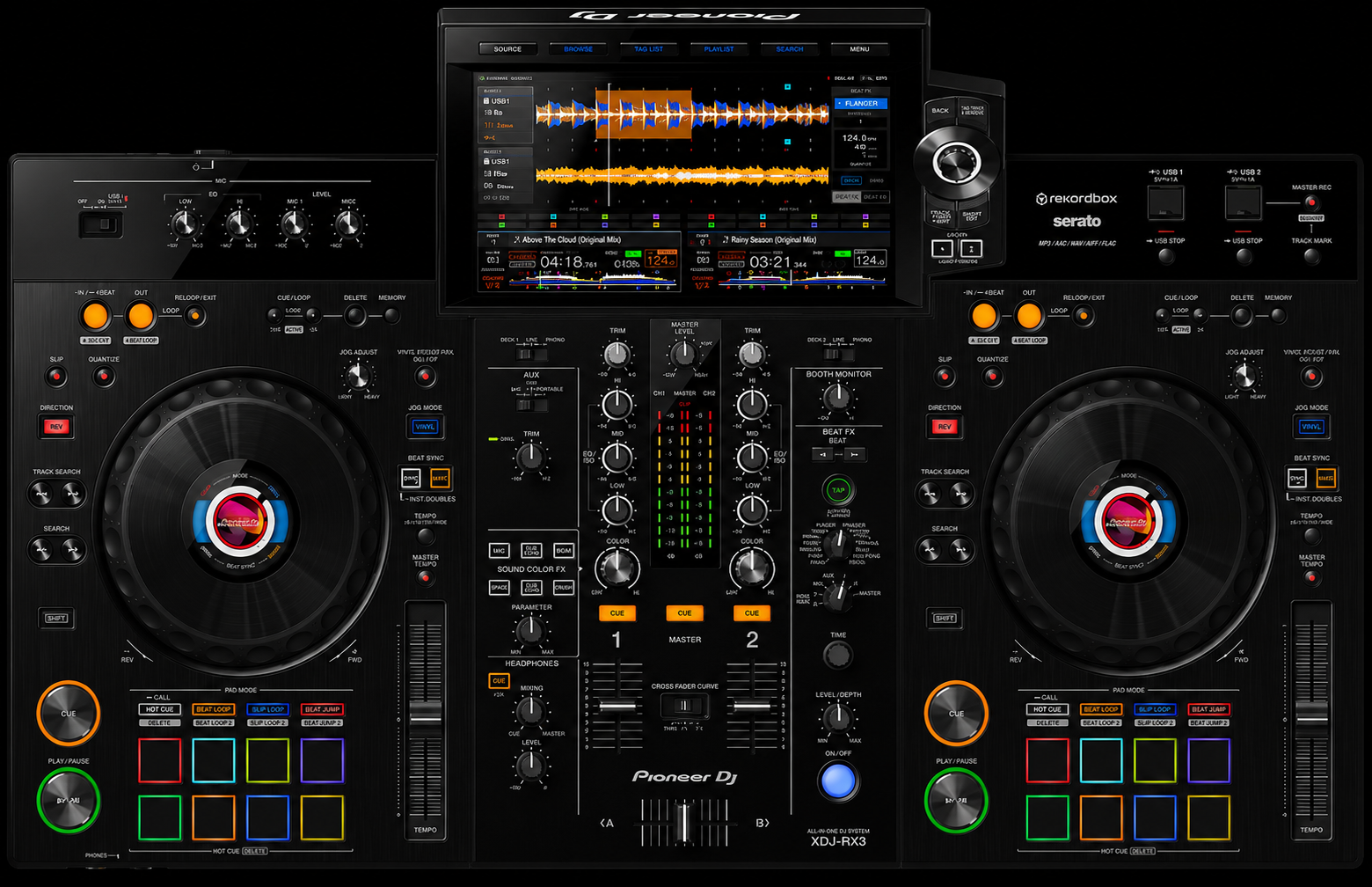
Task: Hit the green performance pad on left deck
Action: point(160,817)
